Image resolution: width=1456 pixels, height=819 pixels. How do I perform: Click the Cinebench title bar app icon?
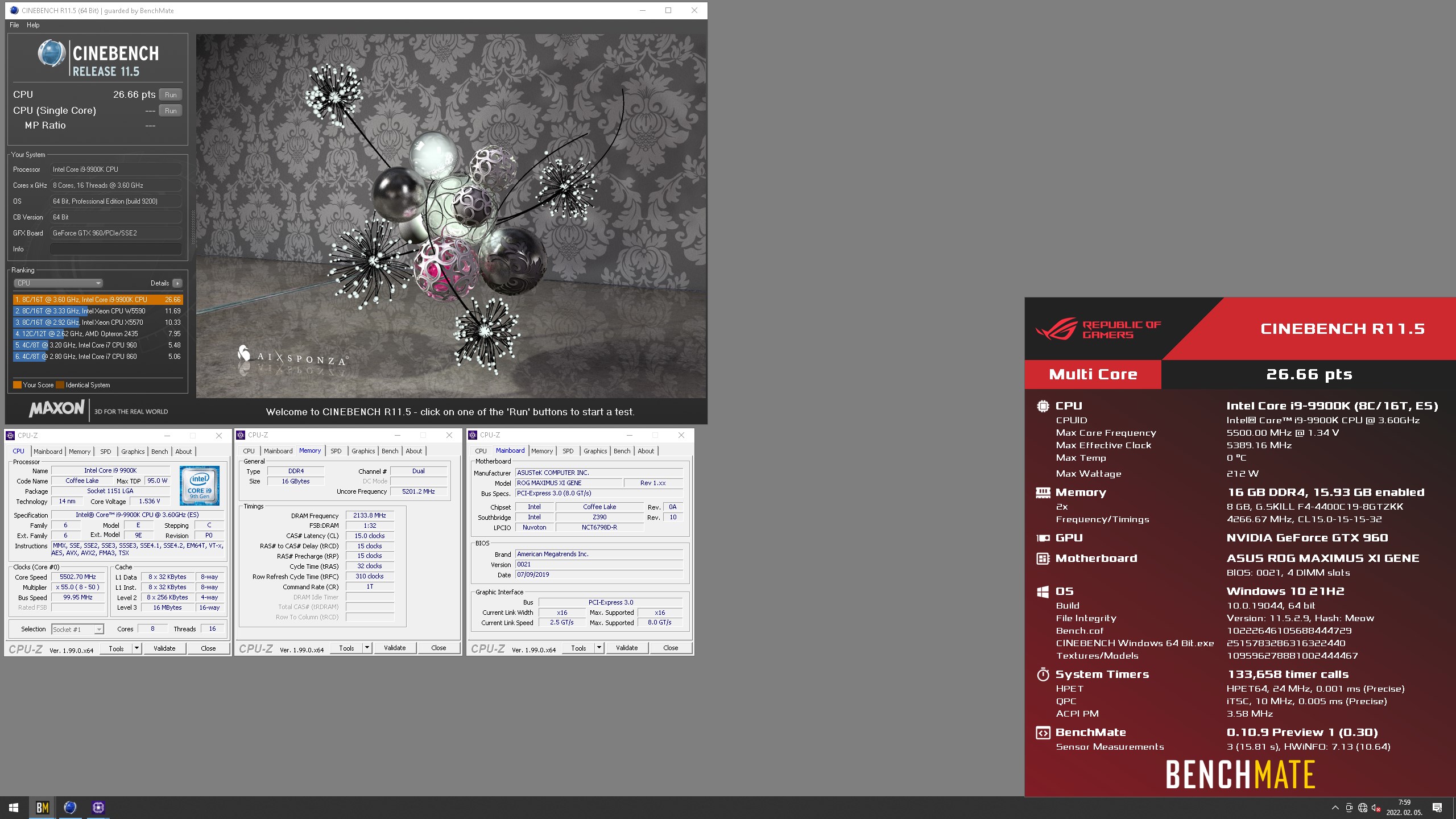tap(14, 10)
